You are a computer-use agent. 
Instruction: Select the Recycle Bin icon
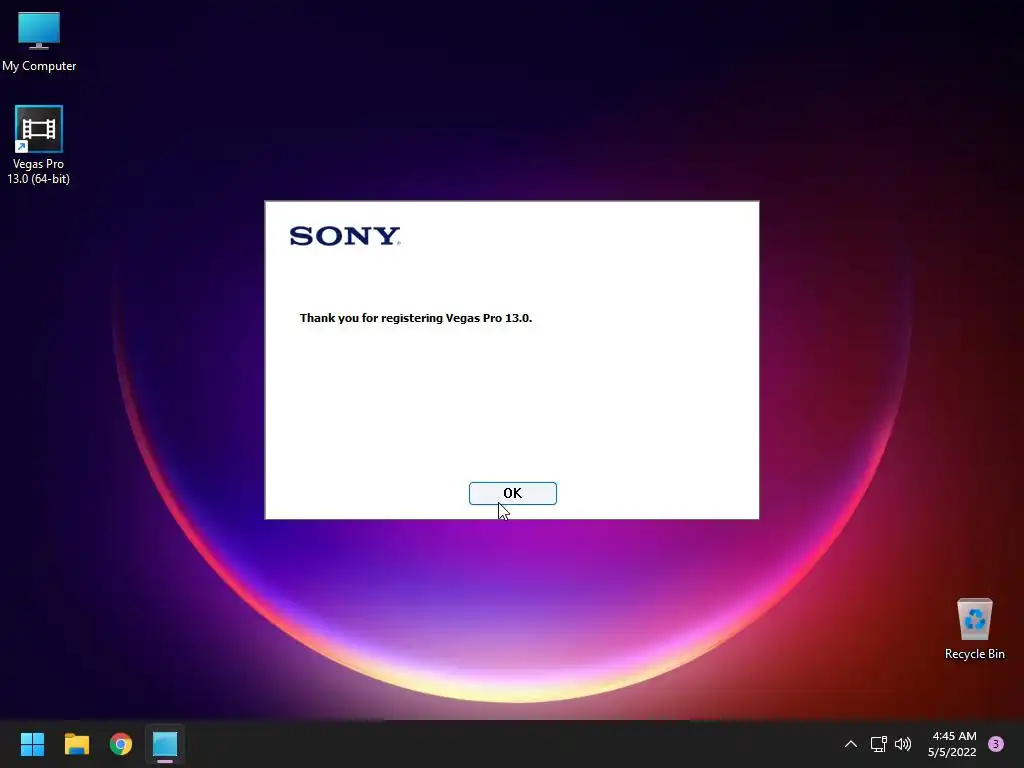point(974,629)
